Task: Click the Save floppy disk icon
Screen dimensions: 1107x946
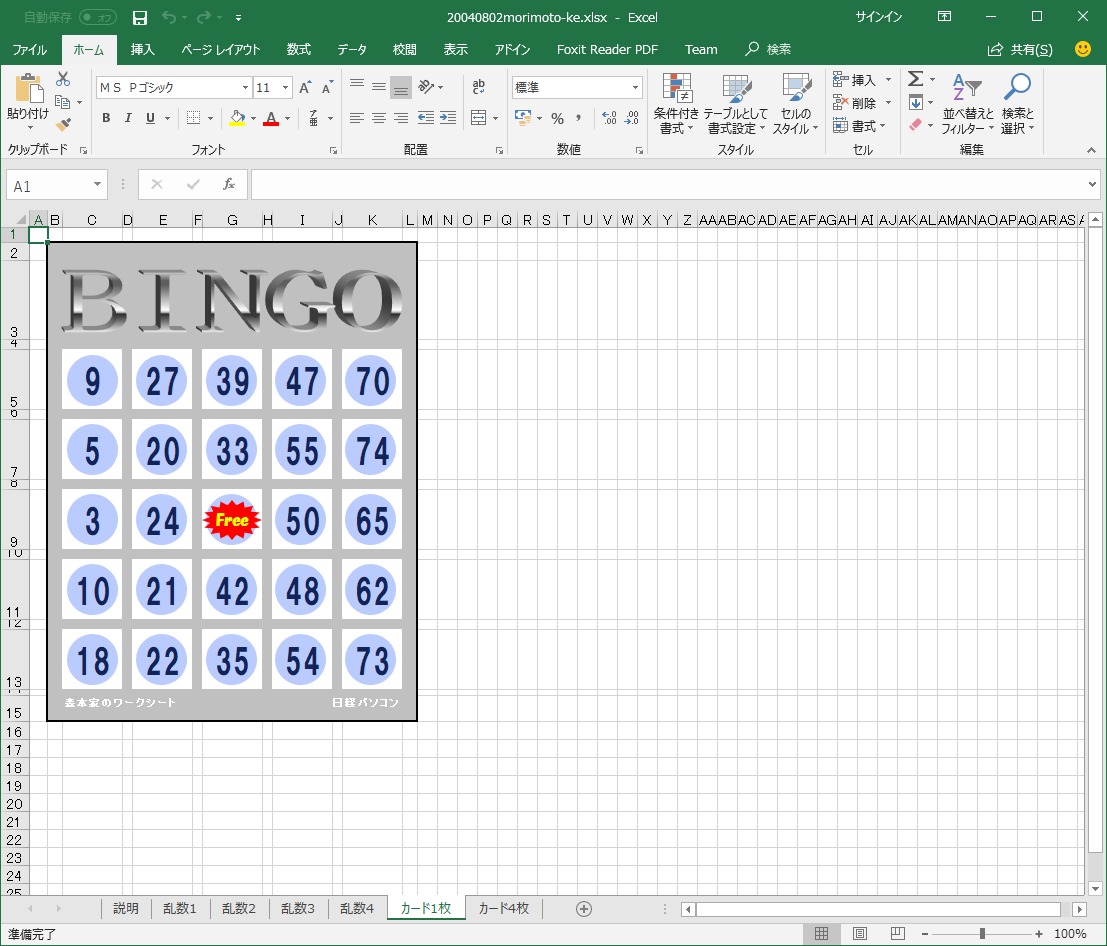Action: click(140, 18)
